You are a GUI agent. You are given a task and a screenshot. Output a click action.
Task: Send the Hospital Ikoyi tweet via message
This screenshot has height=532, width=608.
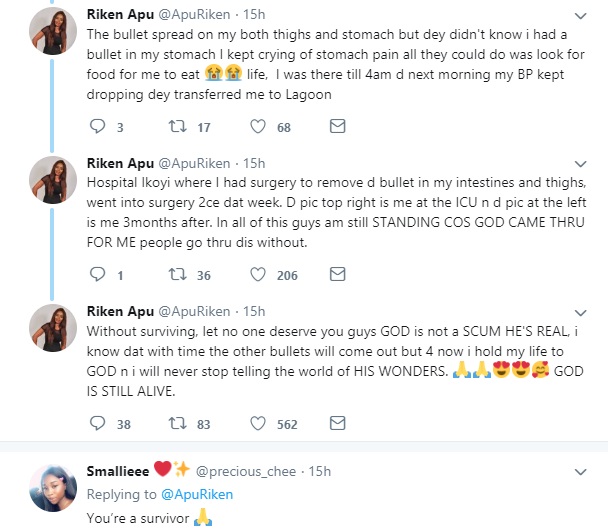click(337, 275)
